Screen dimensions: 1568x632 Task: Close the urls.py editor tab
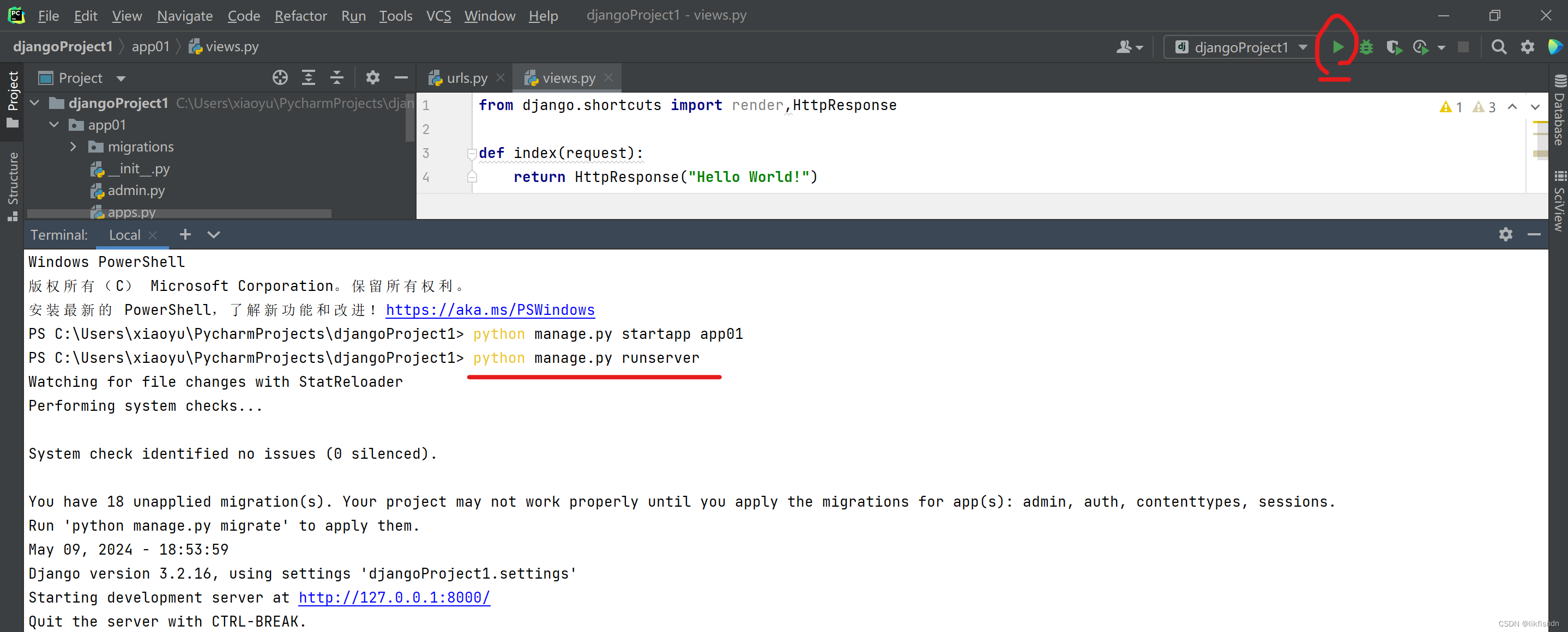coord(500,77)
